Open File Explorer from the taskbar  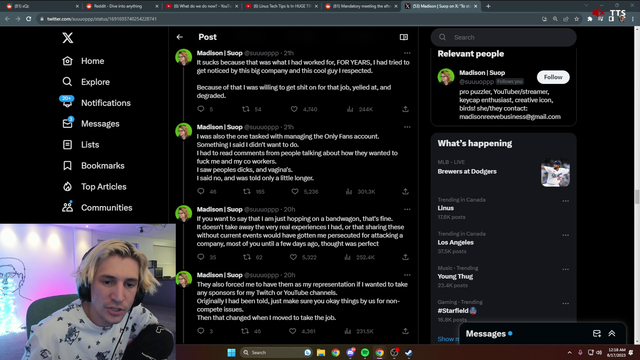point(321,352)
